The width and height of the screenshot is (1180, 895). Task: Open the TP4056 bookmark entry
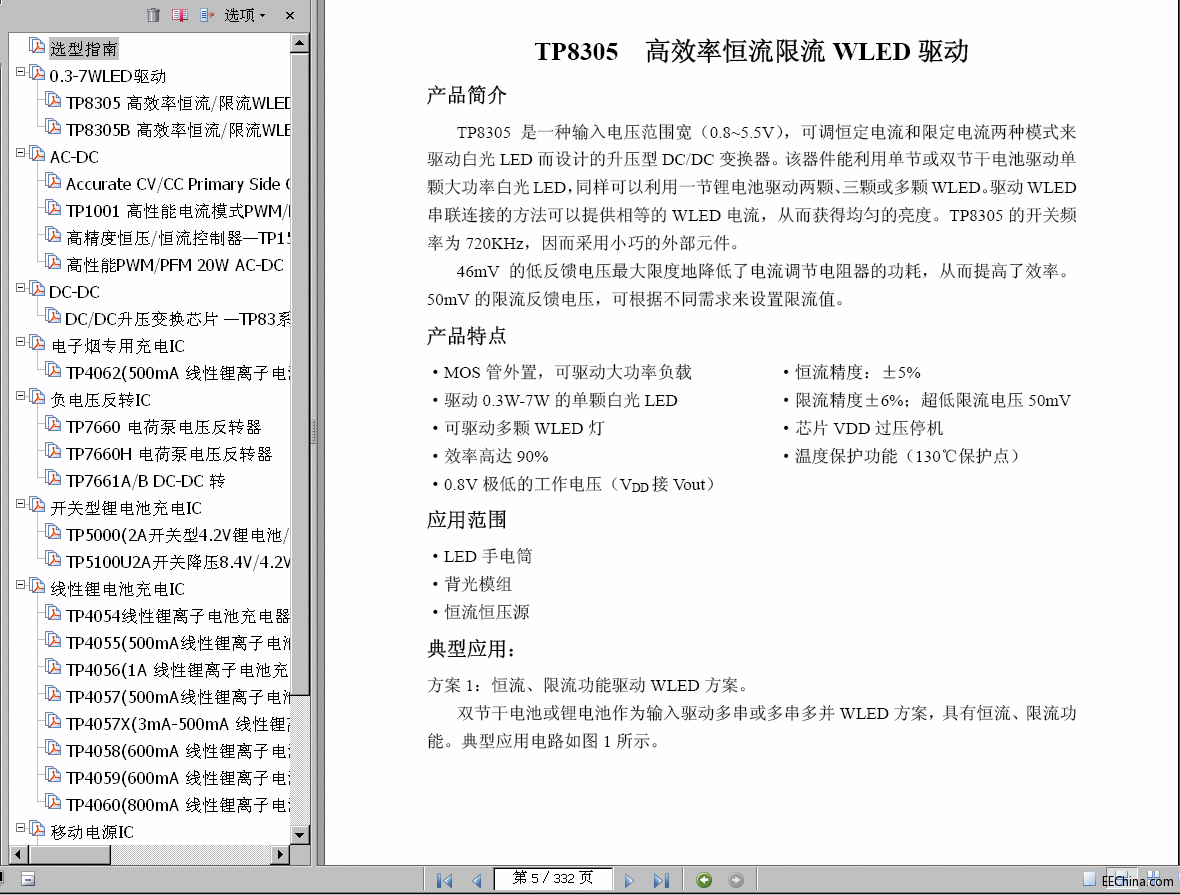[176, 670]
